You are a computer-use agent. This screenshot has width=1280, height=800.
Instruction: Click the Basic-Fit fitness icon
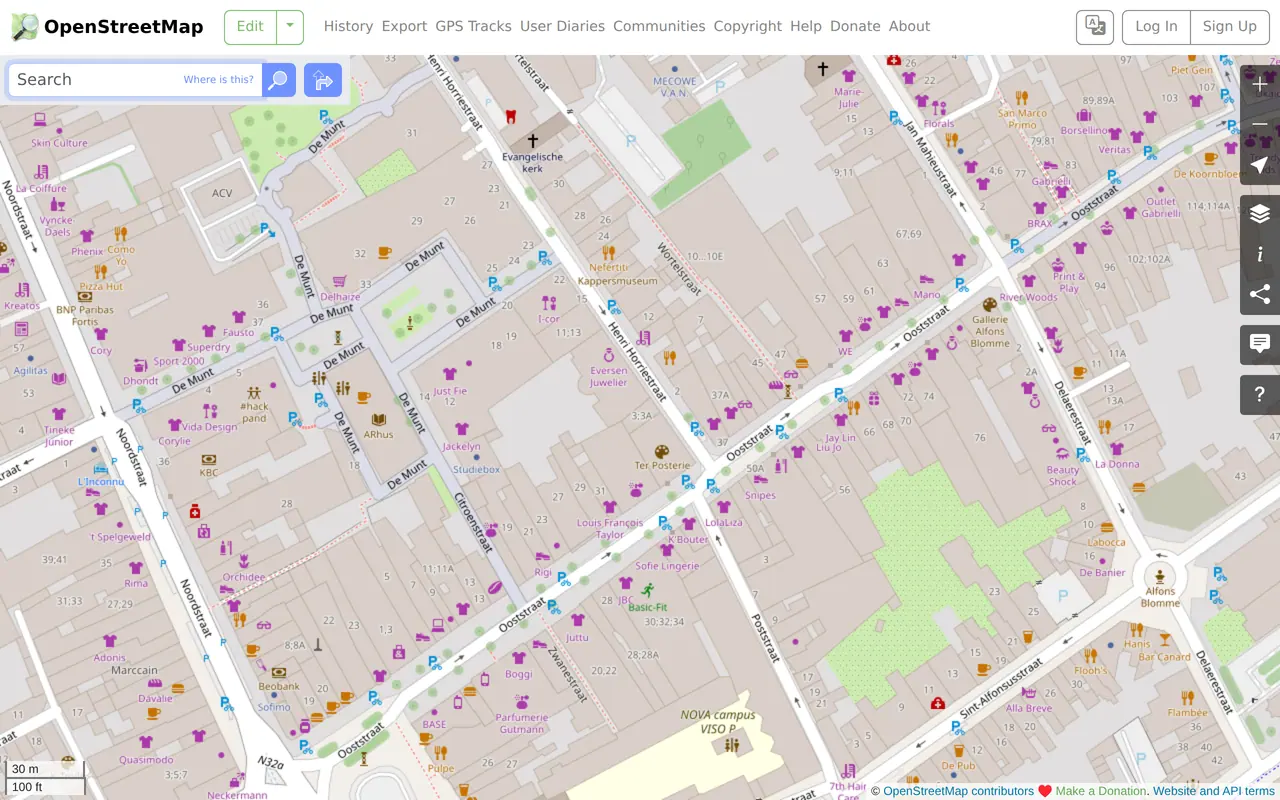[648, 590]
